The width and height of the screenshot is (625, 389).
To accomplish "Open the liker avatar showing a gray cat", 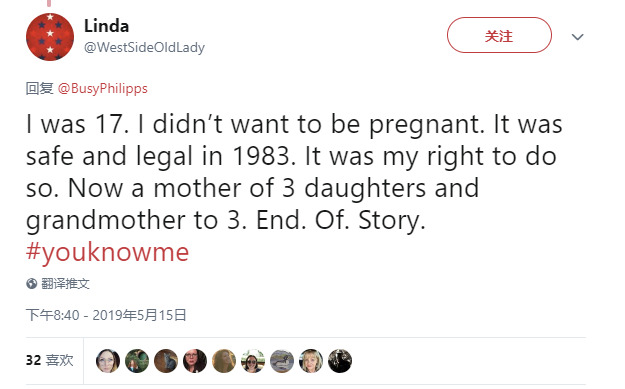I will [166, 361].
